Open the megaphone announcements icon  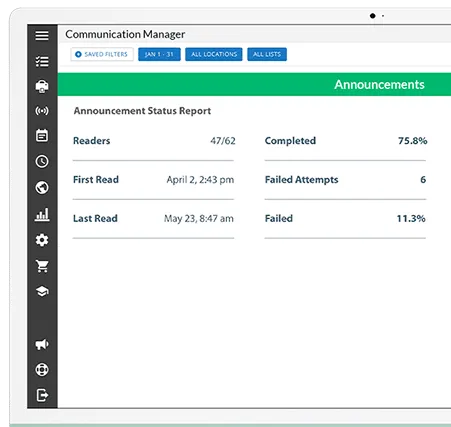tap(42, 344)
